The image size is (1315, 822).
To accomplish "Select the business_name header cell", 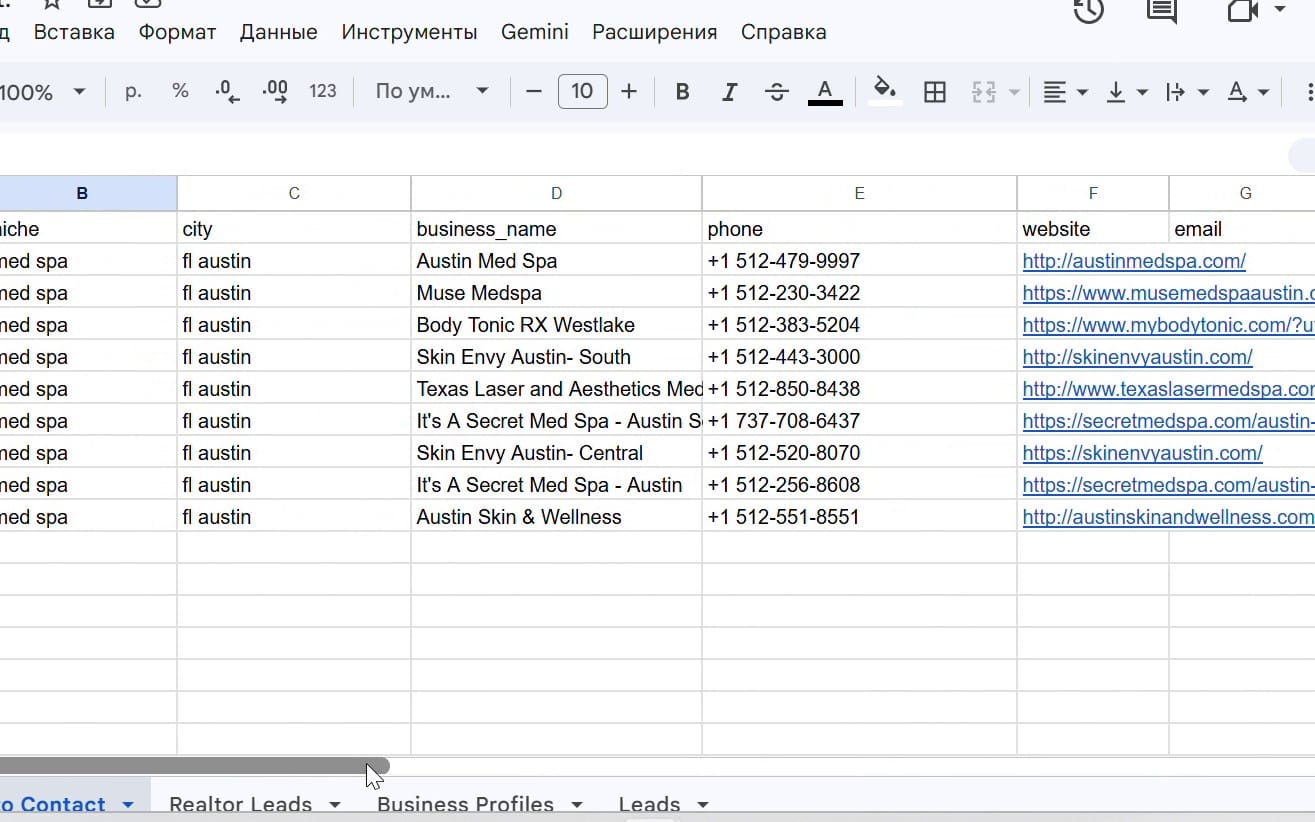I will coord(556,229).
